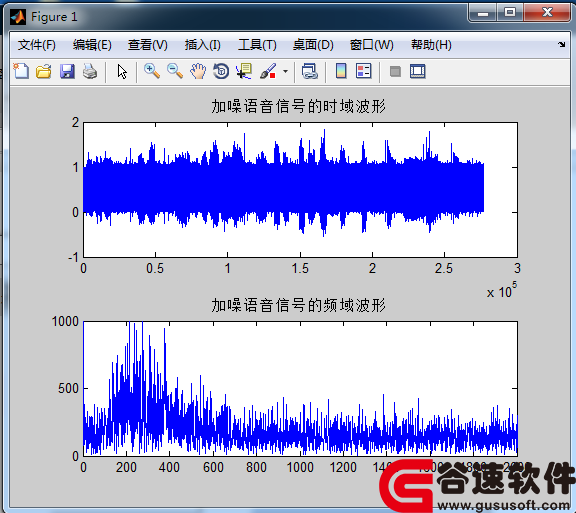The height and width of the screenshot is (513, 576).
Task: Click the Hide Plot Tools icon
Action: [x=395, y=71]
